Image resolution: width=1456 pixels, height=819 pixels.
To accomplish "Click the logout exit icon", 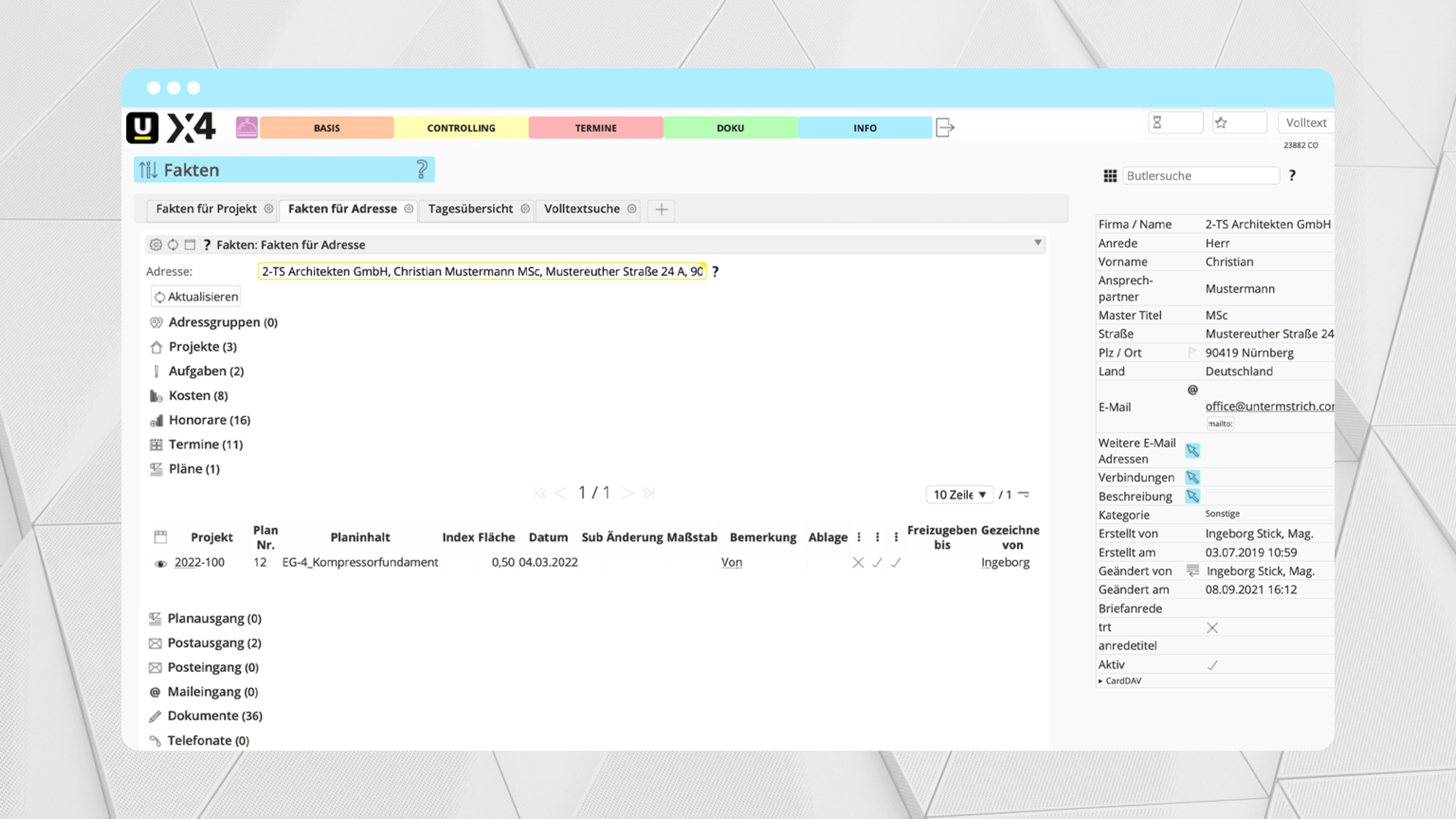I will (x=945, y=128).
